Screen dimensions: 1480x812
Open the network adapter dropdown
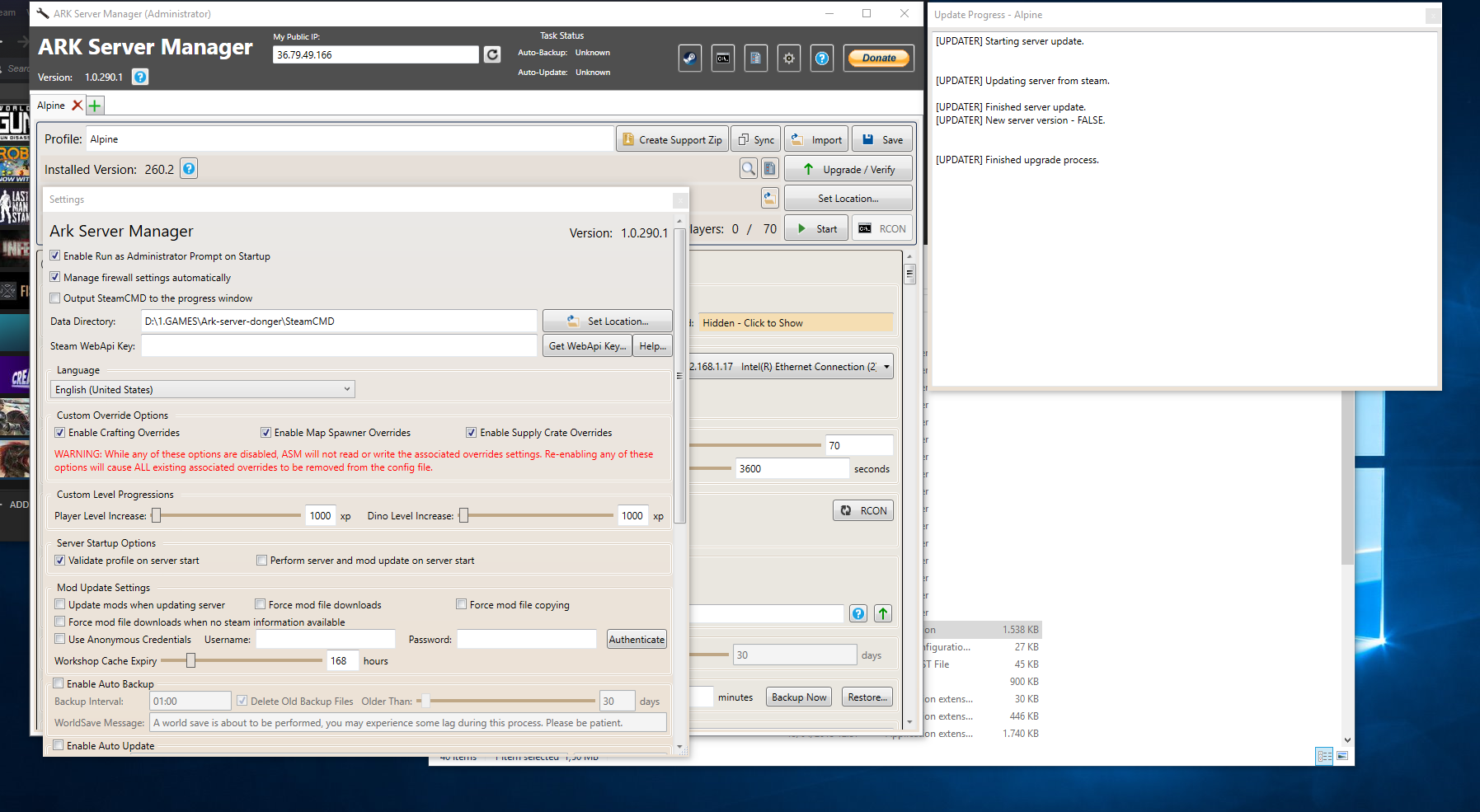tap(886, 366)
